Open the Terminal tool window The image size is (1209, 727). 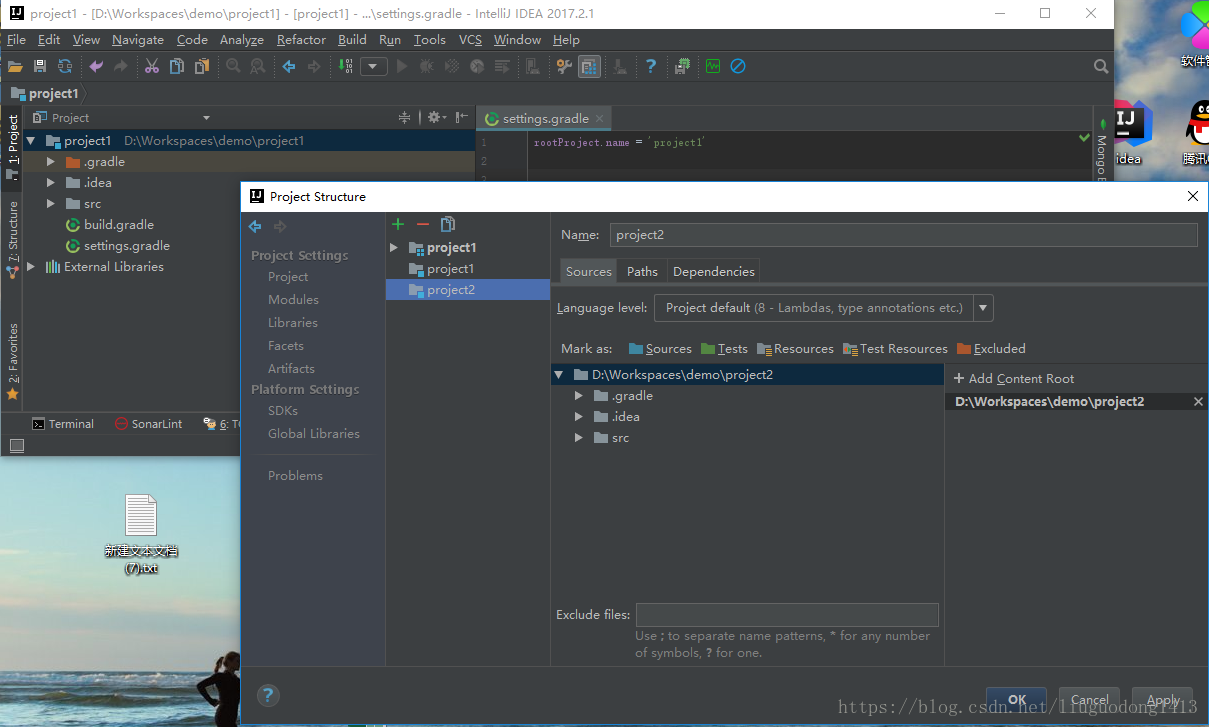(63, 424)
